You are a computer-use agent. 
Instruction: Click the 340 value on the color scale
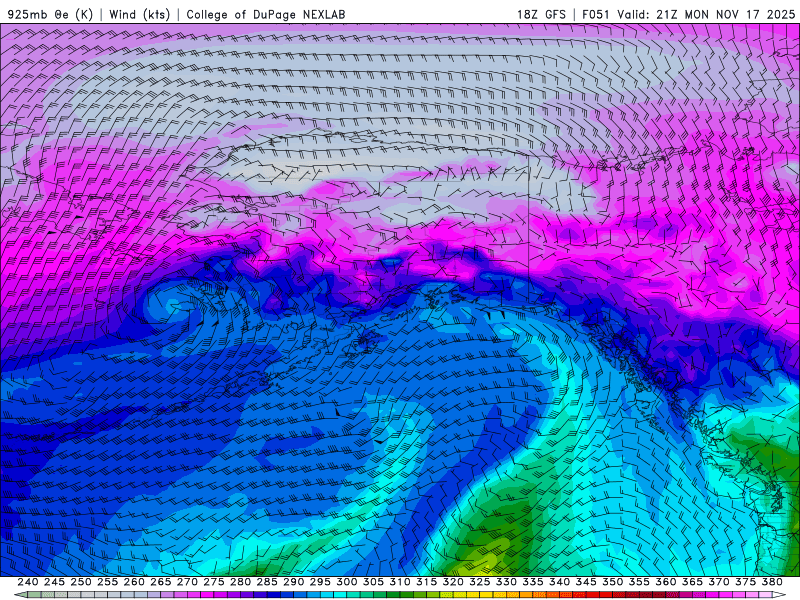pos(559,582)
